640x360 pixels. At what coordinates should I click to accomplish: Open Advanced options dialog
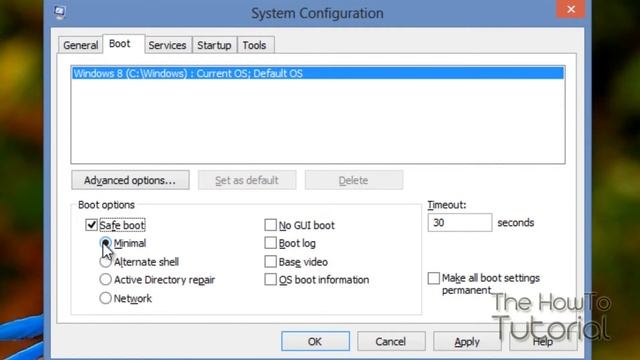[x=130, y=180]
